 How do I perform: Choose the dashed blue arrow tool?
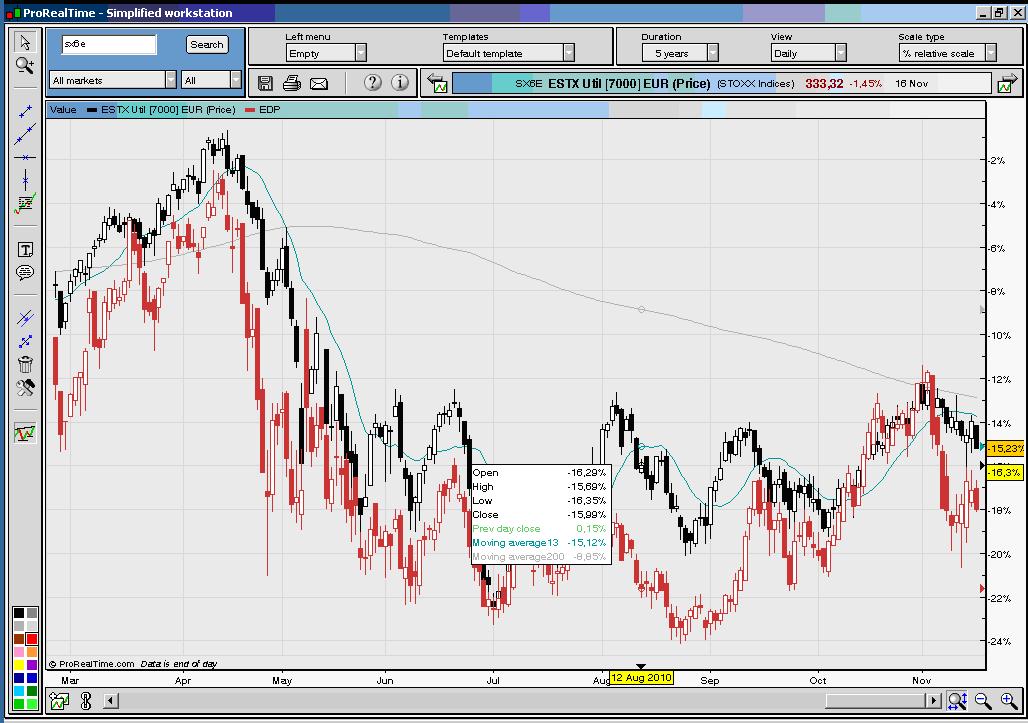pos(25,342)
